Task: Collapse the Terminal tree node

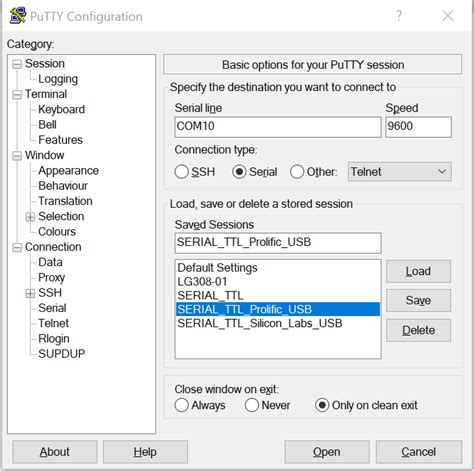Action: 17,95
